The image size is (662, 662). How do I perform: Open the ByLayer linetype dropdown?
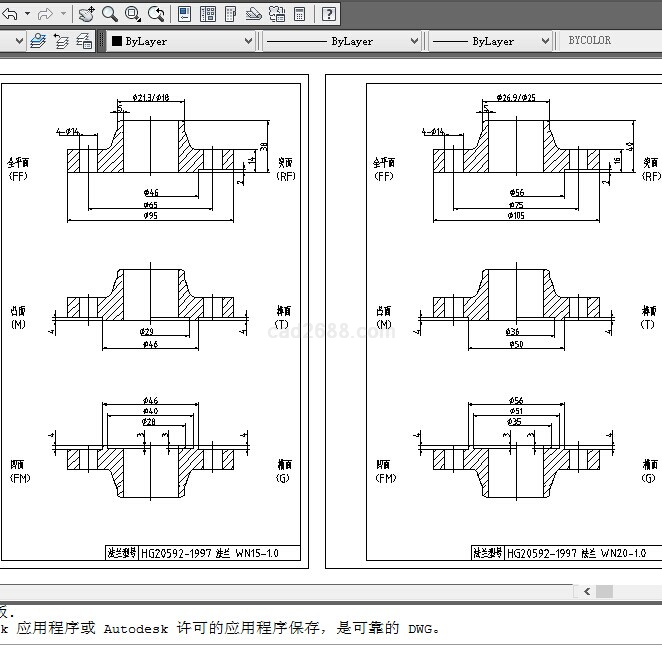click(413, 41)
